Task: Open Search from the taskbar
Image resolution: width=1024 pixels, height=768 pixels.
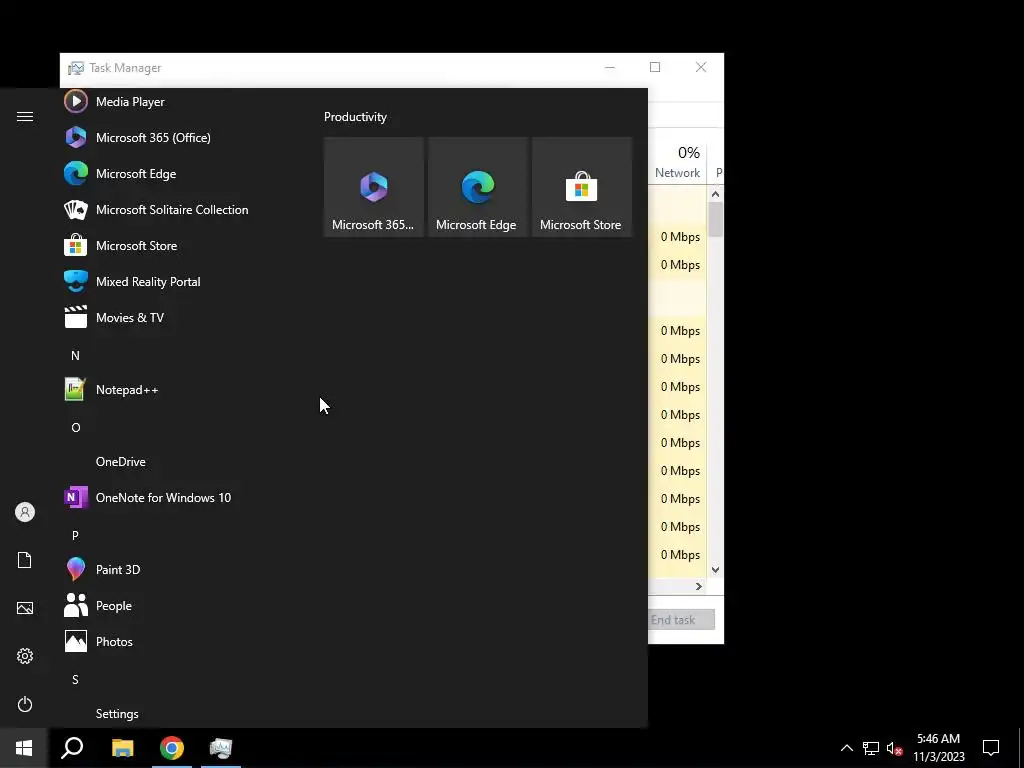Action: pos(72,748)
